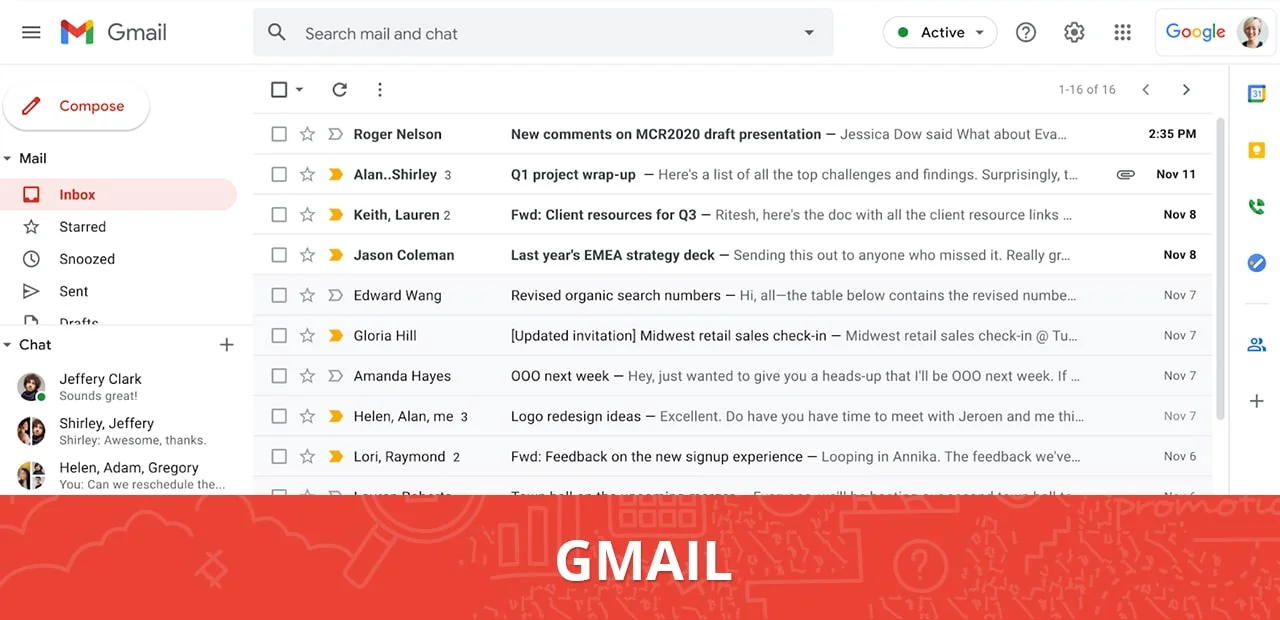Go to the Starred folder
1280x620 pixels.
82,227
